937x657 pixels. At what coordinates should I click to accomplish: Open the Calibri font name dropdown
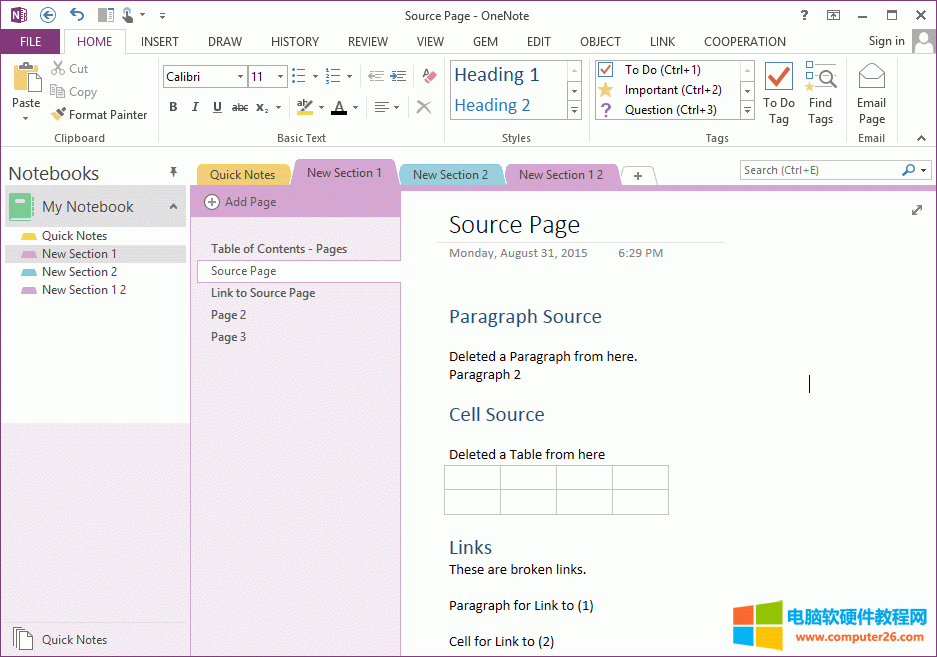[x=240, y=77]
